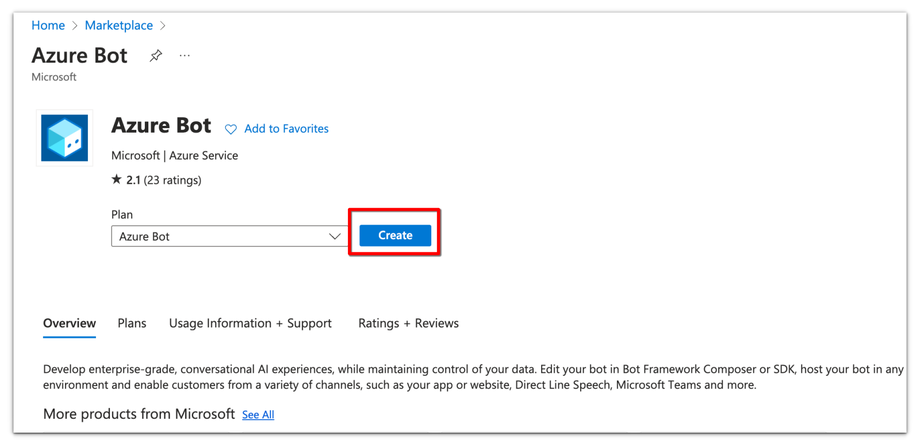This screenshot has width=920, height=447.
Task: Click the star rating icon
Action: tap(116, 180)
